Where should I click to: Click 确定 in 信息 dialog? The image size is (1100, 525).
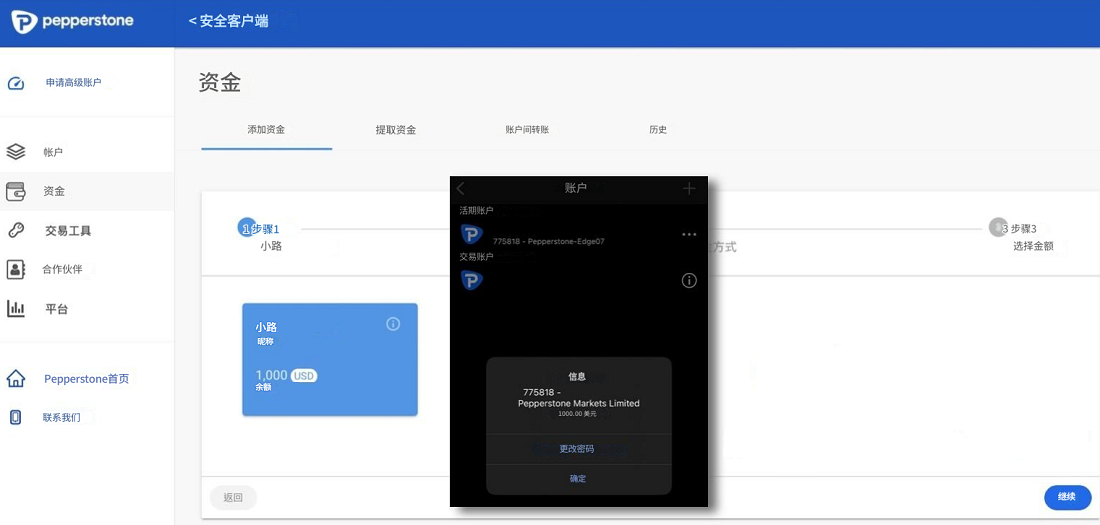(x=579, y=479)
